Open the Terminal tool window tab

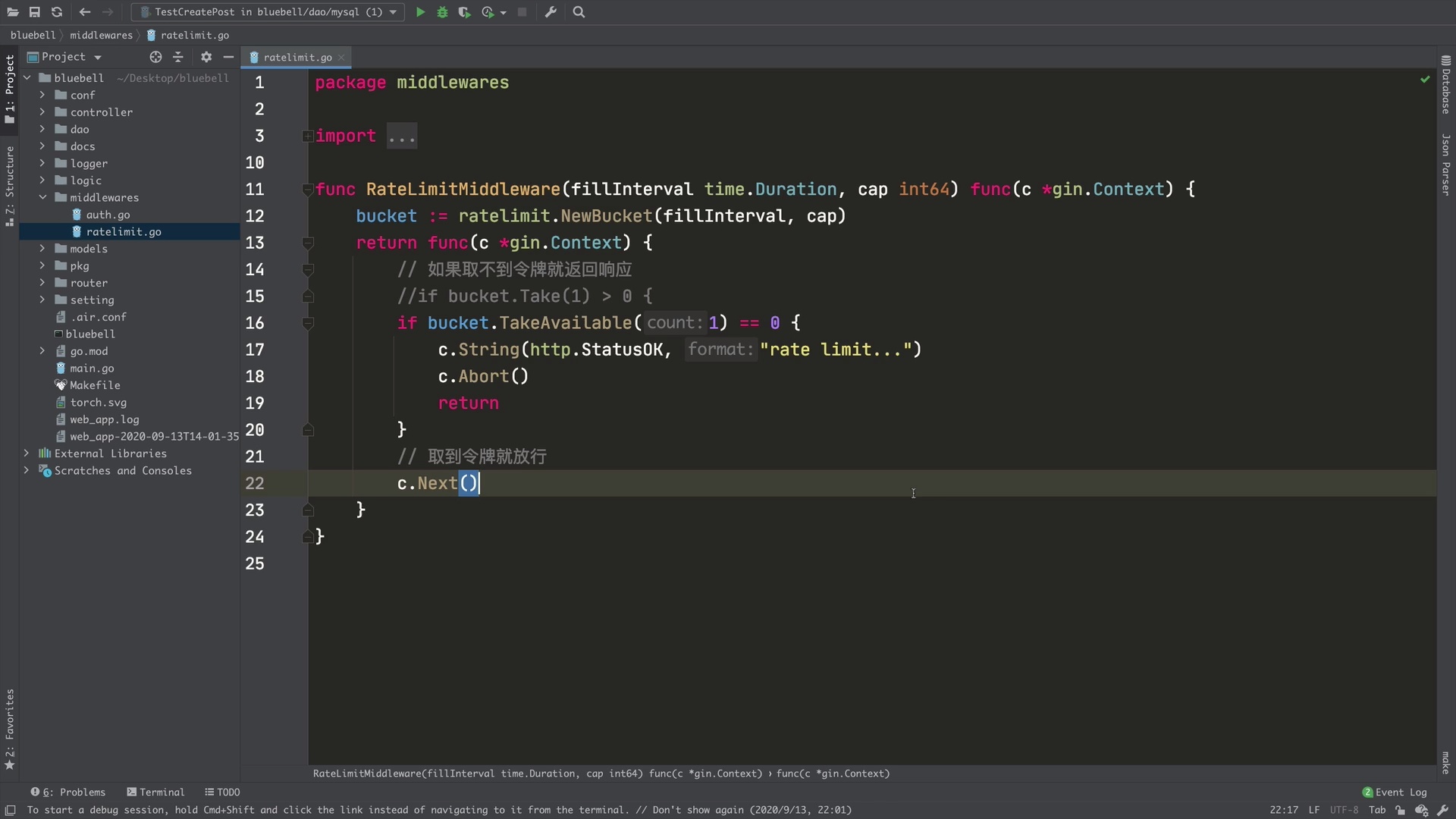pos(155,792)
